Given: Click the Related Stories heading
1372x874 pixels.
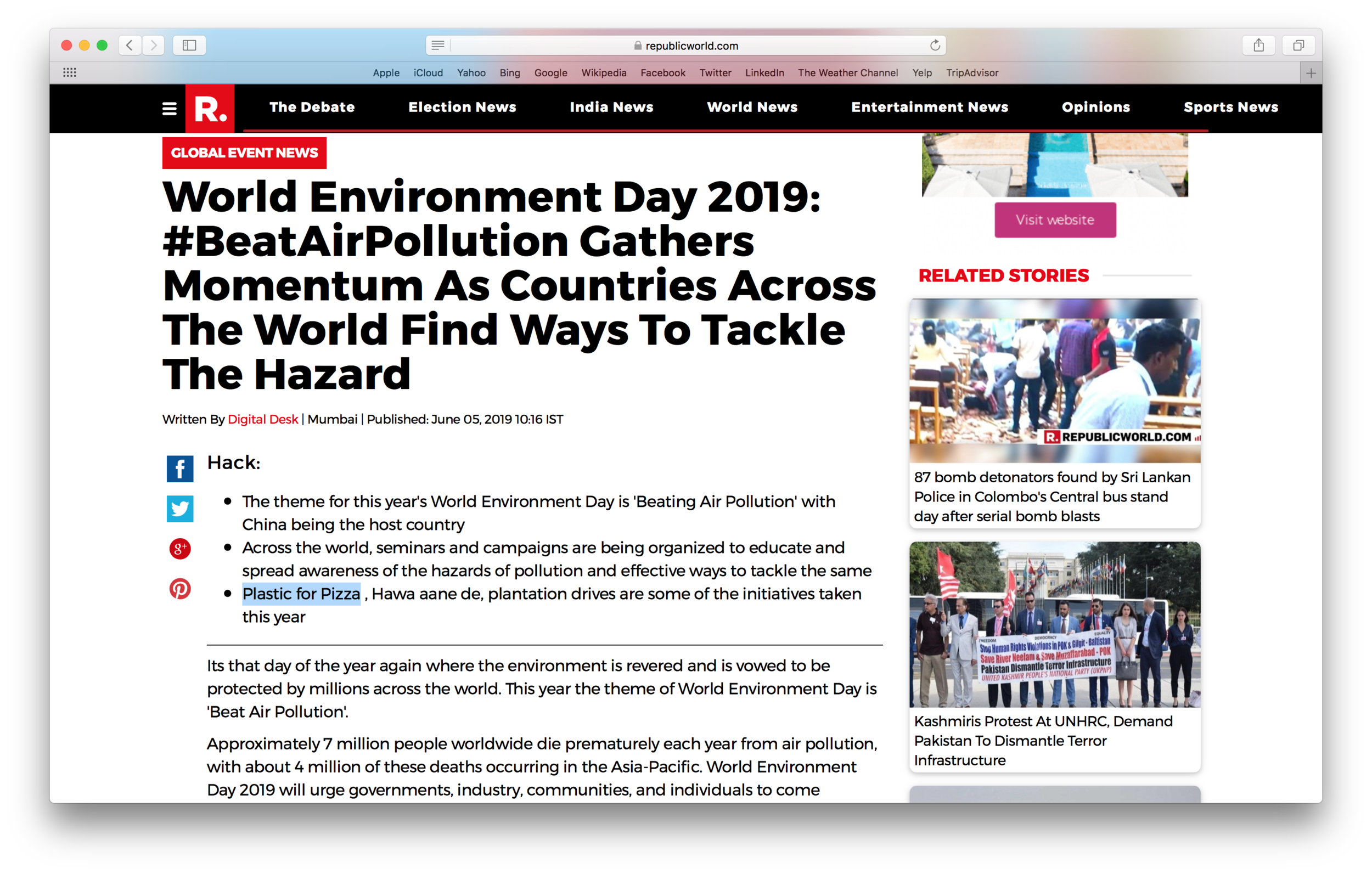Looking at the screenshot, I should coord(1003,276).
